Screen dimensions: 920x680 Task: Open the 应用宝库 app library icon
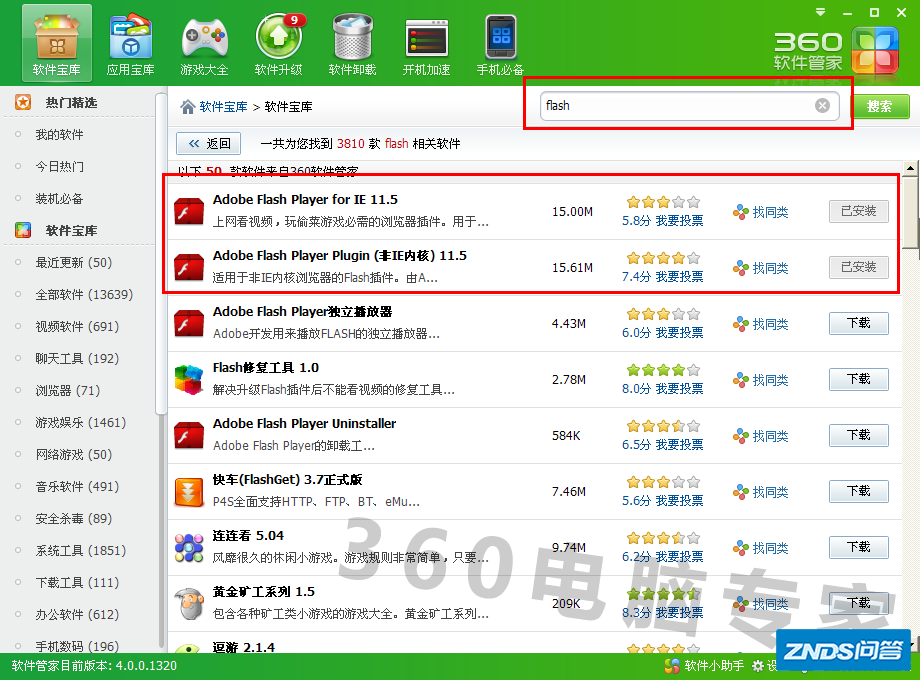coord(131,44)
